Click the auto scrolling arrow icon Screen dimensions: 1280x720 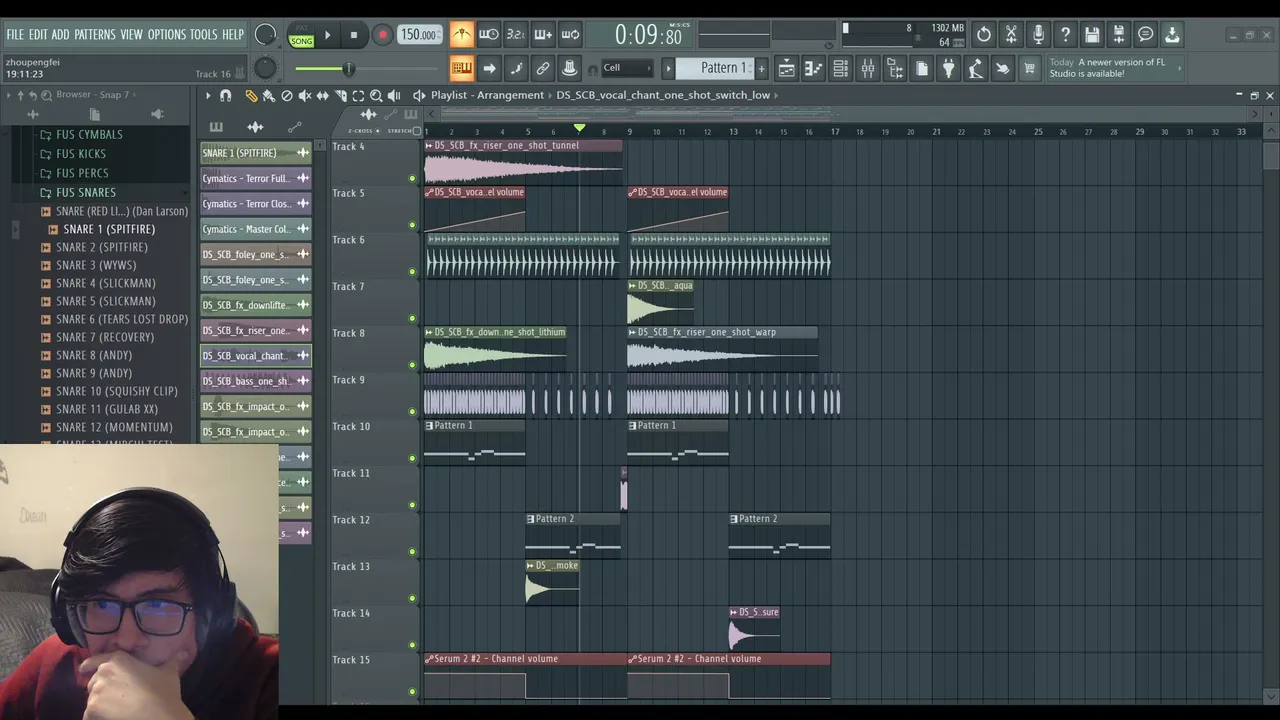click(489, 68)
